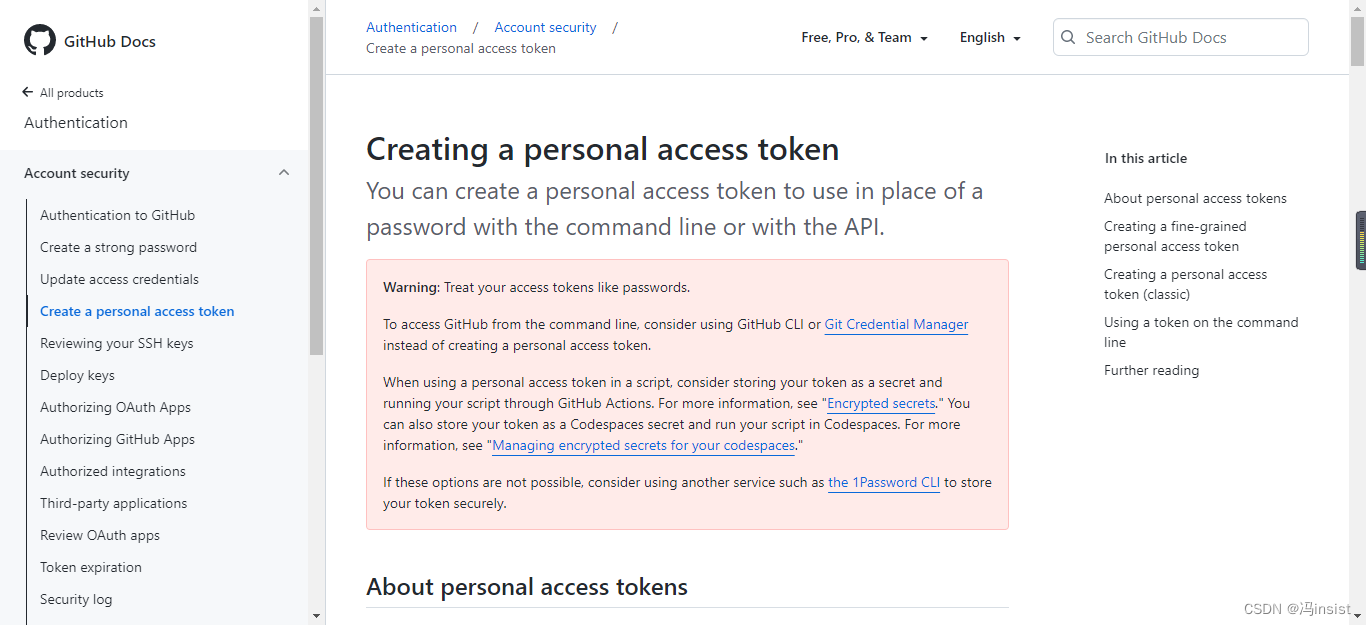1366x625 pixels.
Task: Open the Authentication breadcrumb link
Action: click(411, 27)
